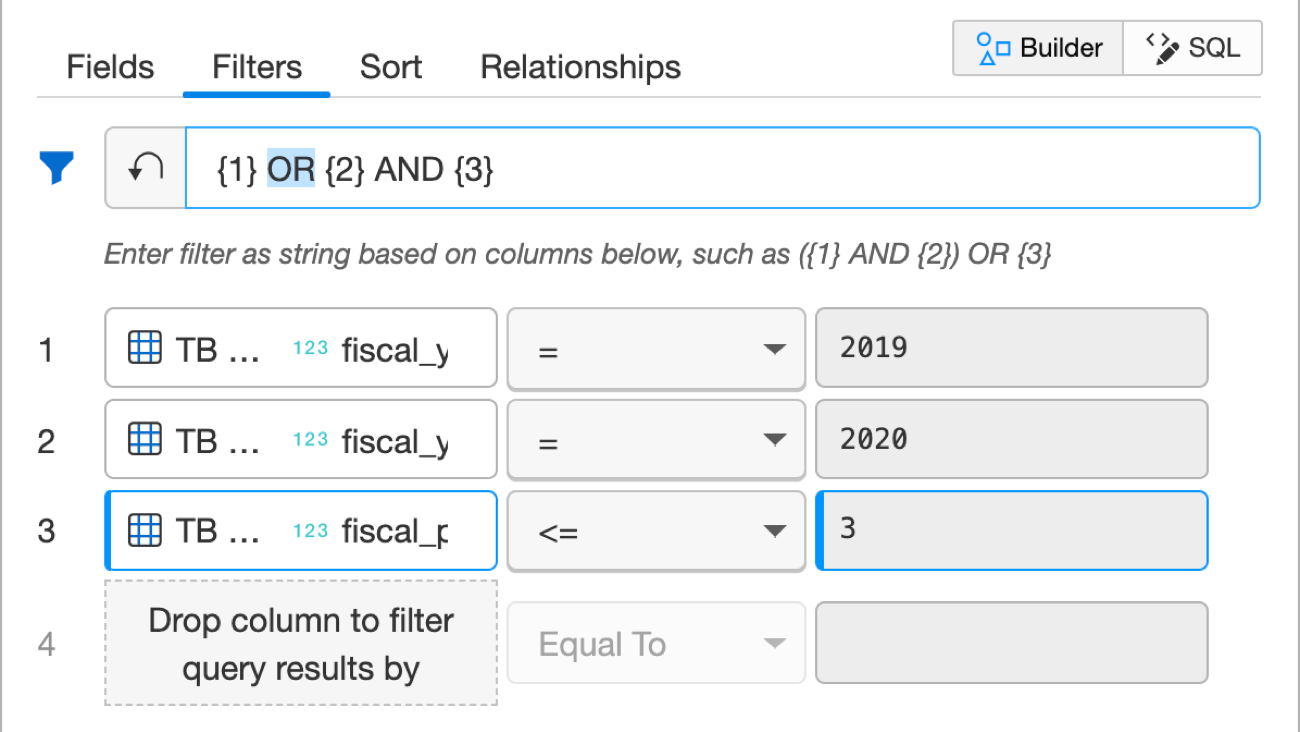
Task: Click the filter expression text field
Action: pos(723,168)
